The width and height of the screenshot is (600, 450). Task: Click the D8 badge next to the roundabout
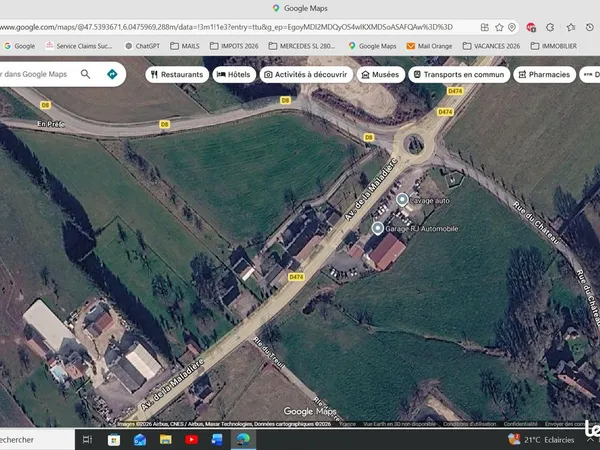[x=368, y=137]
